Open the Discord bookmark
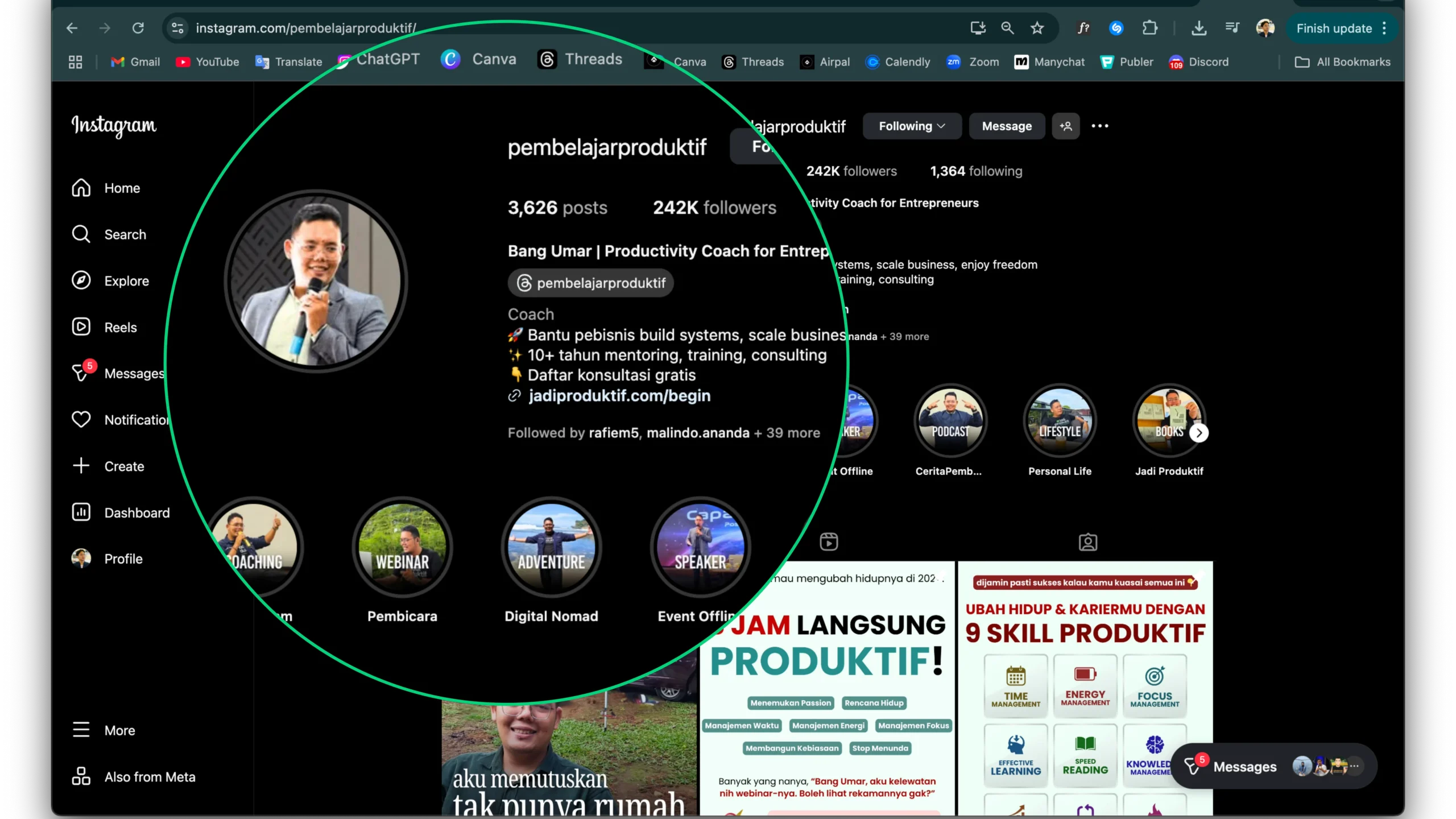Viewport: 1456px width, 819px height. click(1199, 62)
